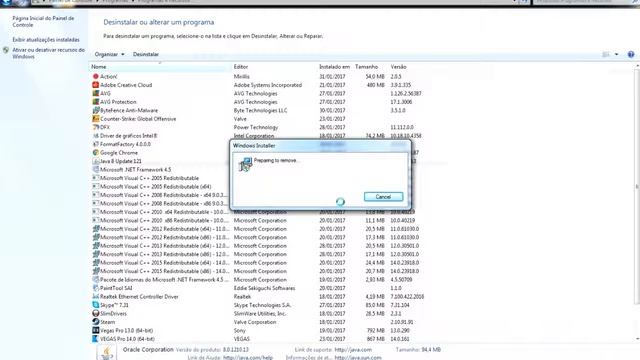Click Eddie Sekiguchi Softwares editor cell
Image resolution: width=640 pixels, height=360 pixels.
coord(264,288)
